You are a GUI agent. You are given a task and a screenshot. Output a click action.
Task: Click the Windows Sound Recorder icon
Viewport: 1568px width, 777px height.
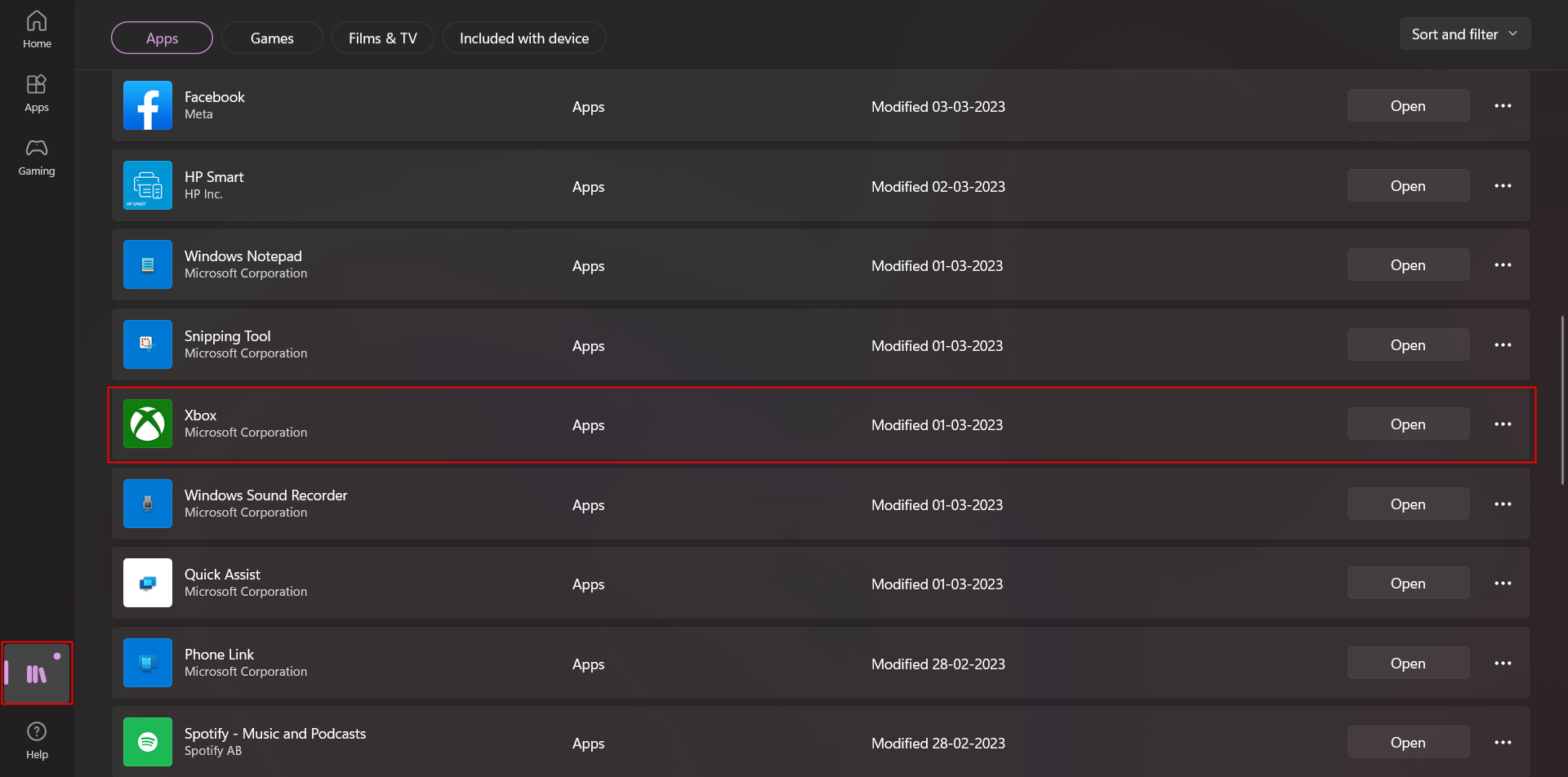[x=148, y=504]
